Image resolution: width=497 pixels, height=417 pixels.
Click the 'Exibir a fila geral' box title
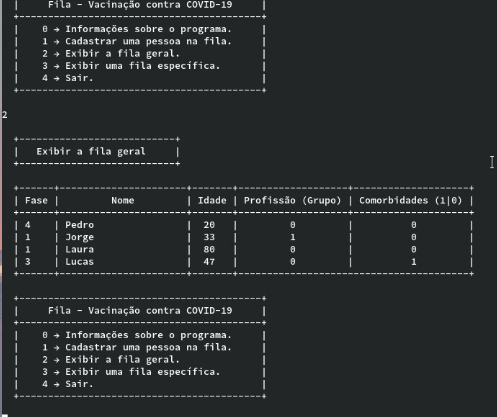(x=91, y=152)
